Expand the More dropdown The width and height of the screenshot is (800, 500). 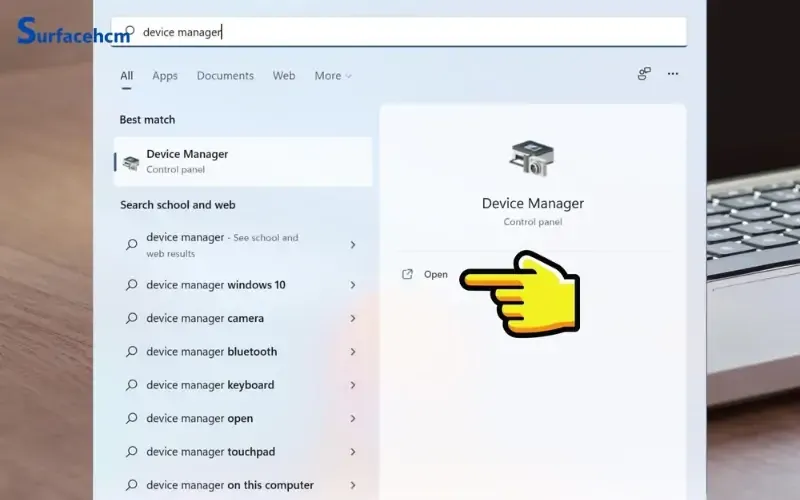click(x=333, y=76)
